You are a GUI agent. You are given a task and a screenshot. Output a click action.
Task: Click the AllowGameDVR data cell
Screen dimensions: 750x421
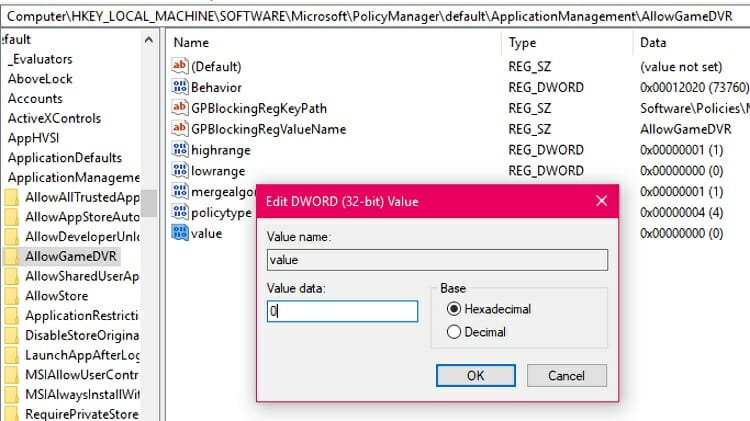pos(685,129)
